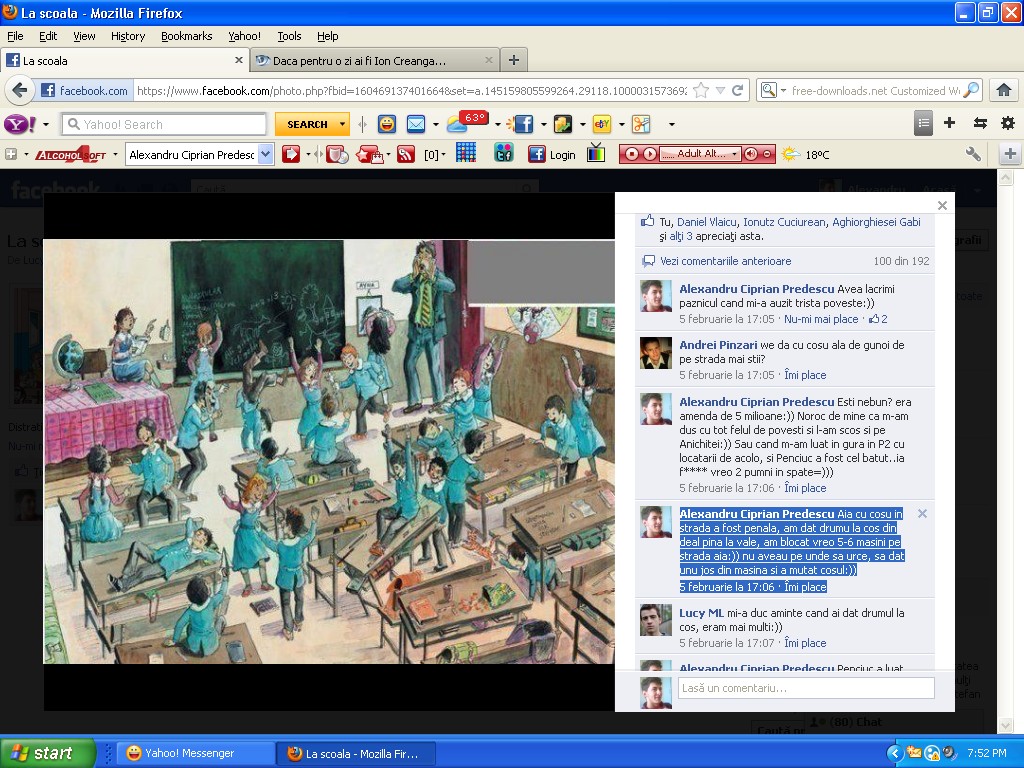Click the sun weather icon showing 18°C
The width and height of the screenshot is (1024, 768).
[791, 155]
